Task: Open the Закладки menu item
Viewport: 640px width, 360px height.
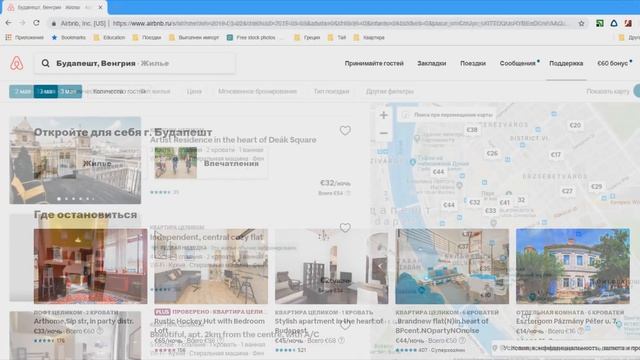Action: point(431,63)
